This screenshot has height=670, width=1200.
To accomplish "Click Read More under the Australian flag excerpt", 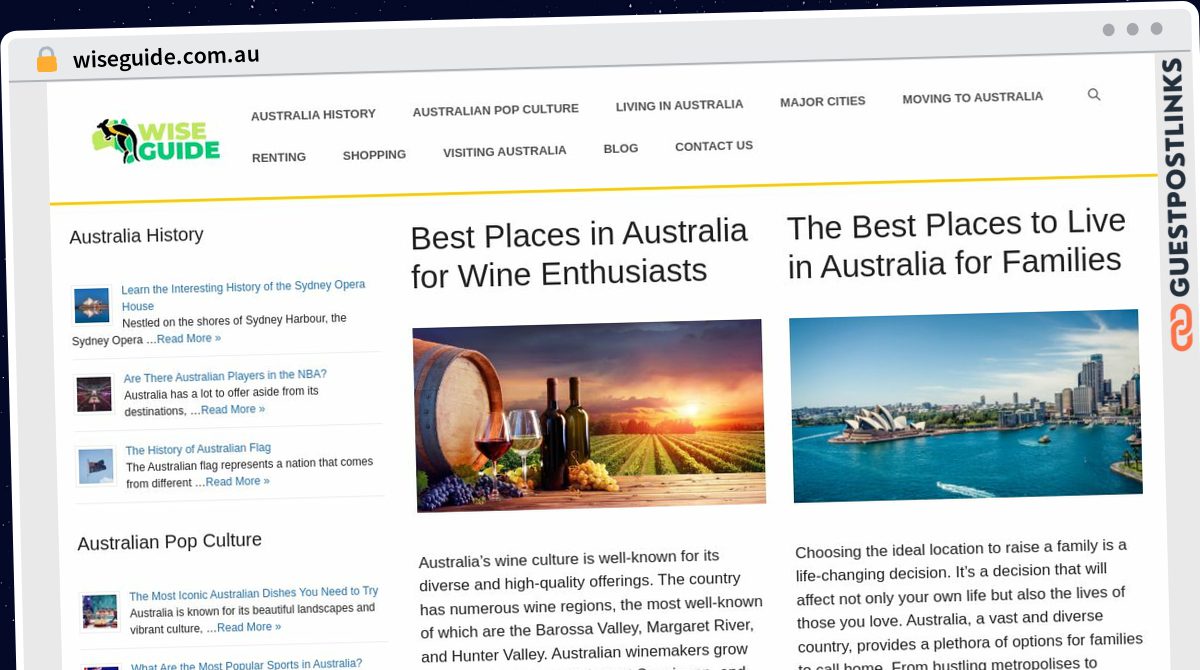I will point(237,482).
